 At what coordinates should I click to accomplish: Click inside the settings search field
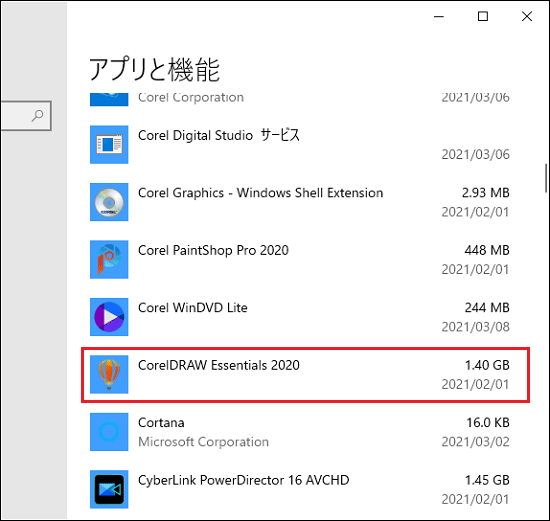[x=25, y=116]
